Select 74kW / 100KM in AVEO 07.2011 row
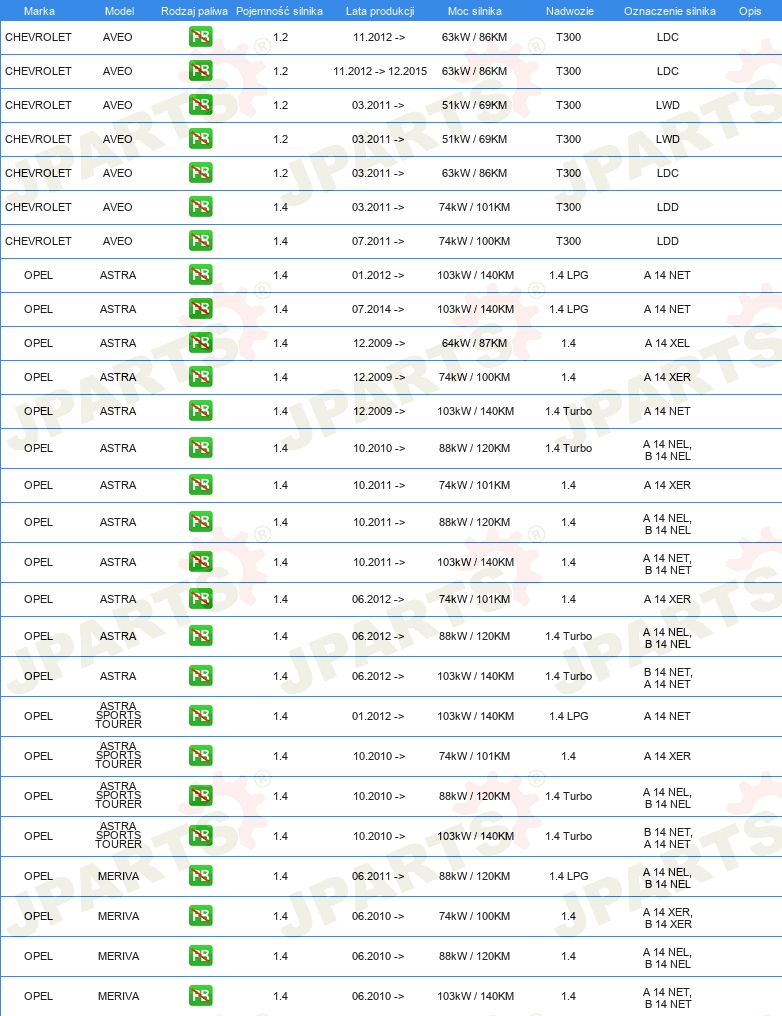The height and width of the screenshot is (1016, 782). click(474, 241)
